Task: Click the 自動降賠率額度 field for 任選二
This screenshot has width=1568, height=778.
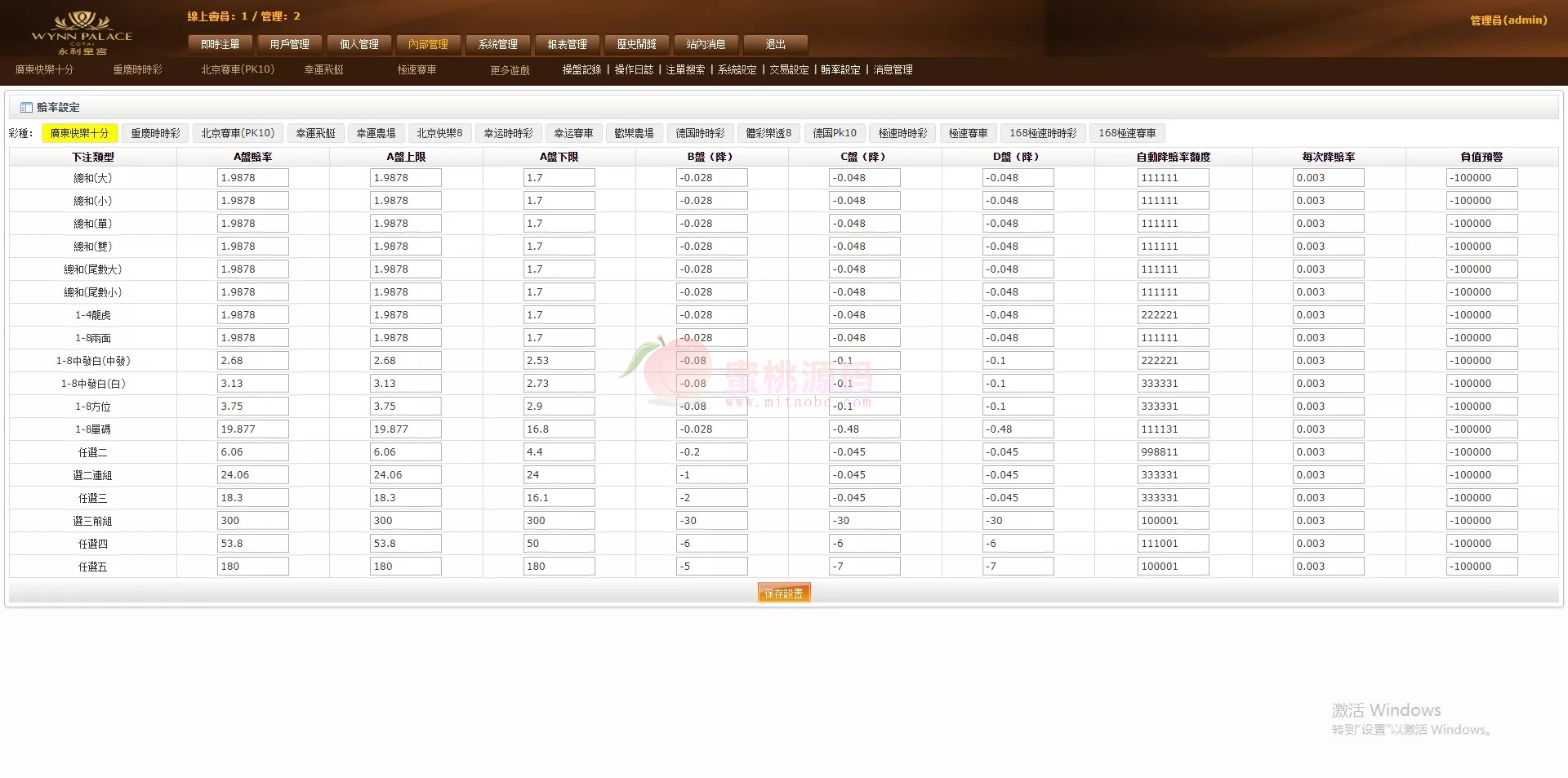Action: [x=1173, y=452]
